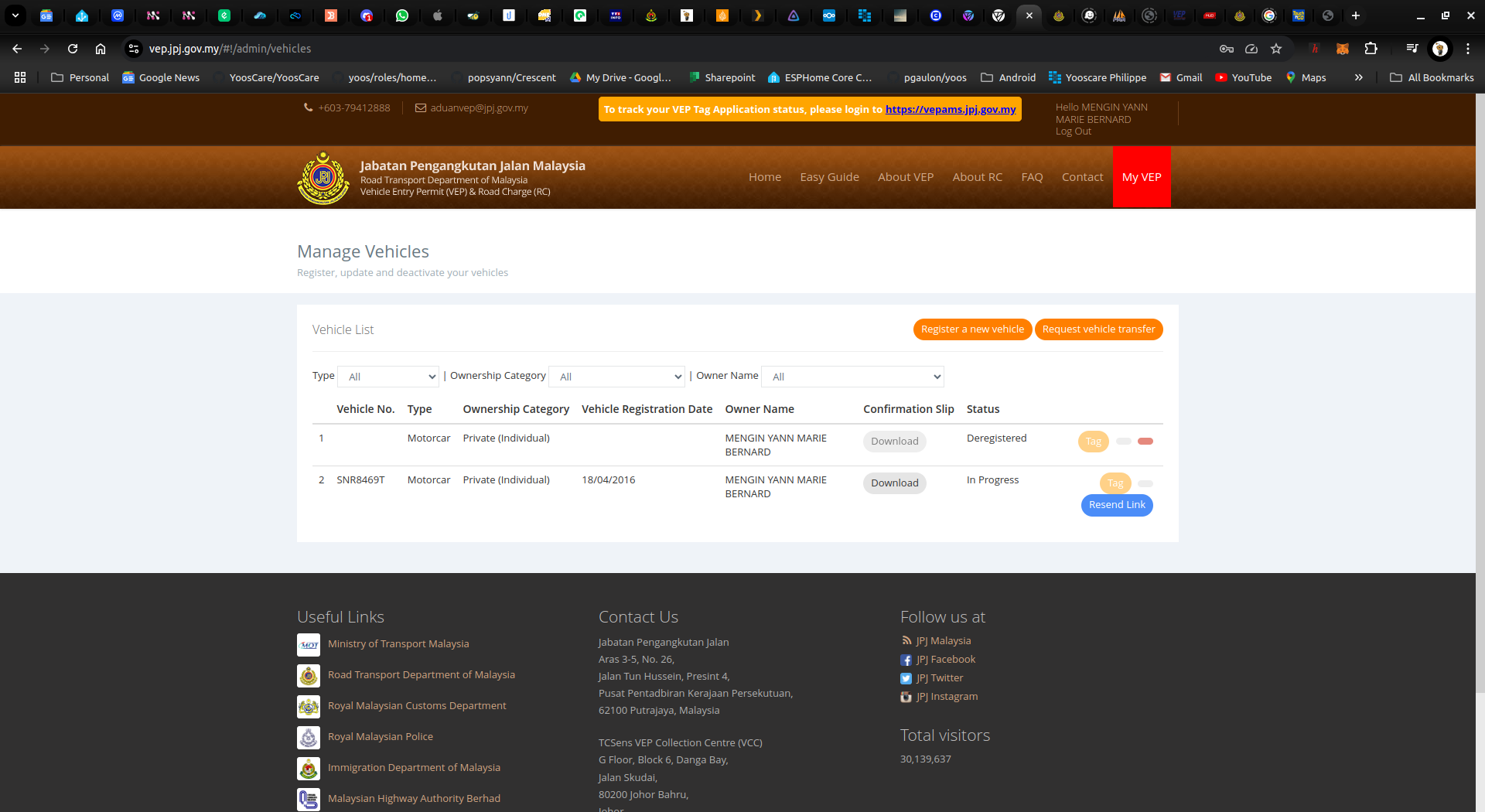Bookmark this page with the star icon
Screen dimensions: 1485x812
click(1276, 49)
